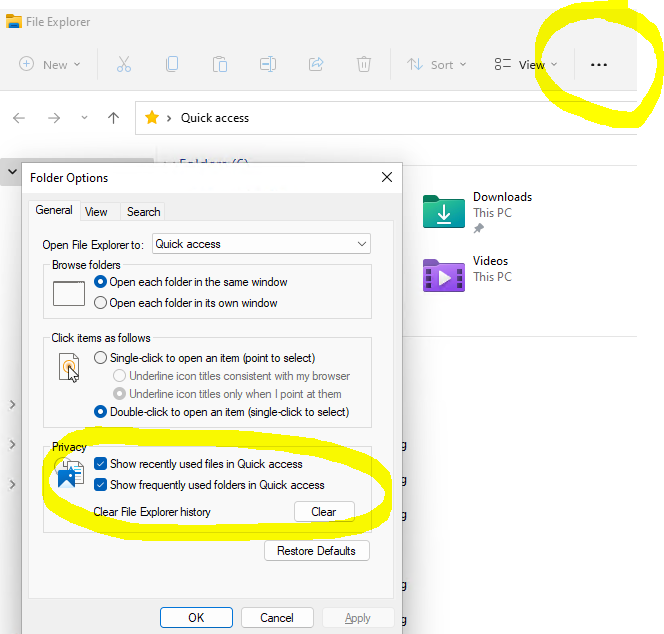Open the Sort dropdown menu
Image resolution: width=664 pixels, height=634 pixels.
[437, 64]
